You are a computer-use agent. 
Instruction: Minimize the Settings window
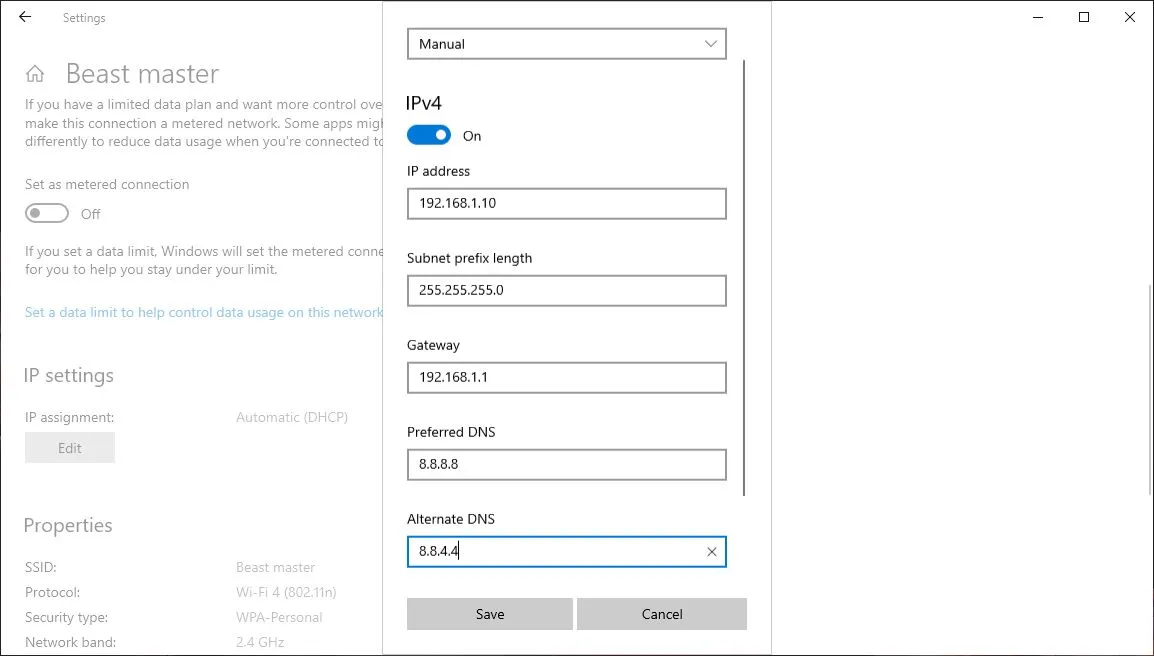[1038, 17]
